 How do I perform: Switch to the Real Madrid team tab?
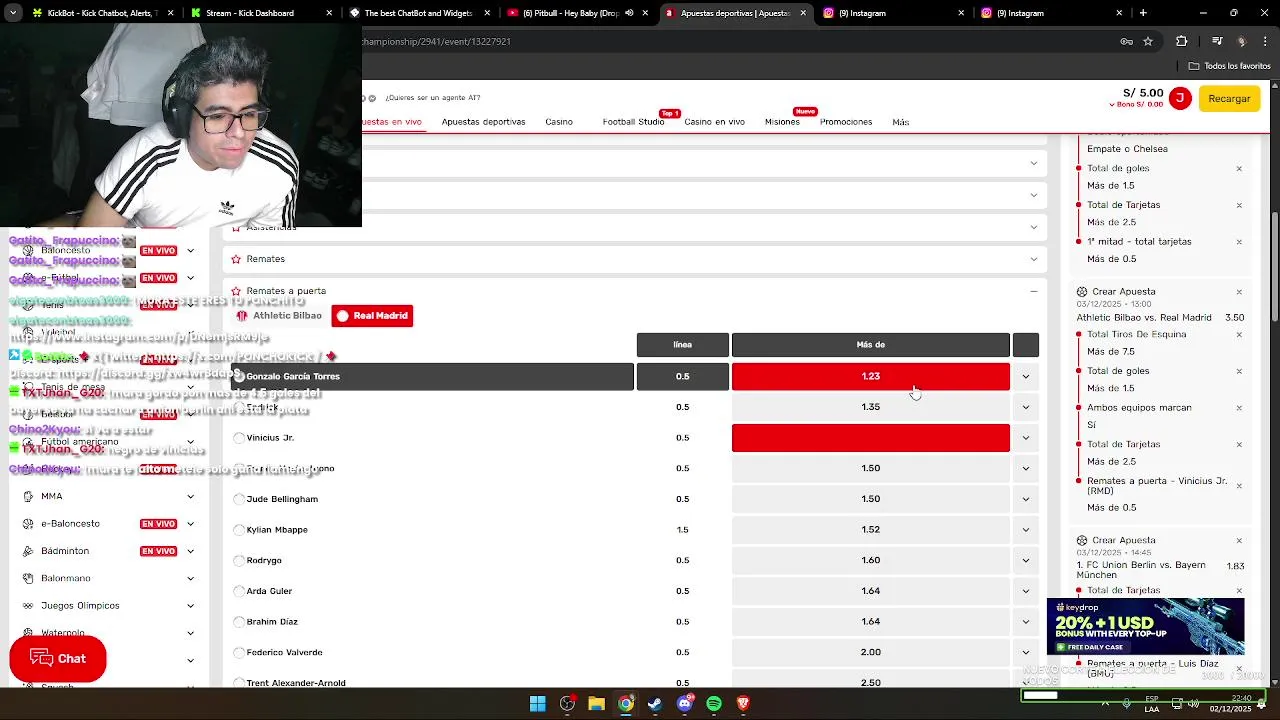372,316
